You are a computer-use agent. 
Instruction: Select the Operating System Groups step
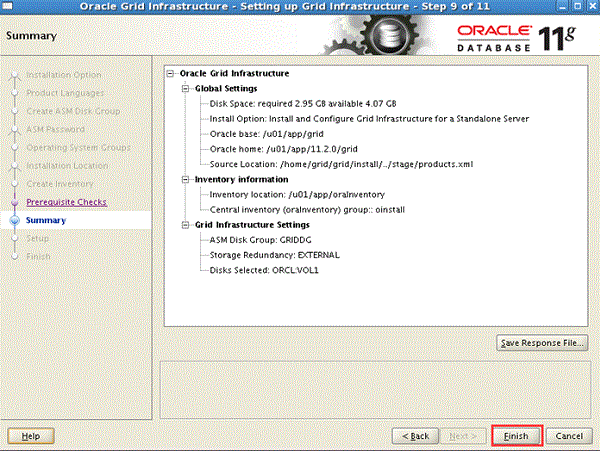pos(78,148)
